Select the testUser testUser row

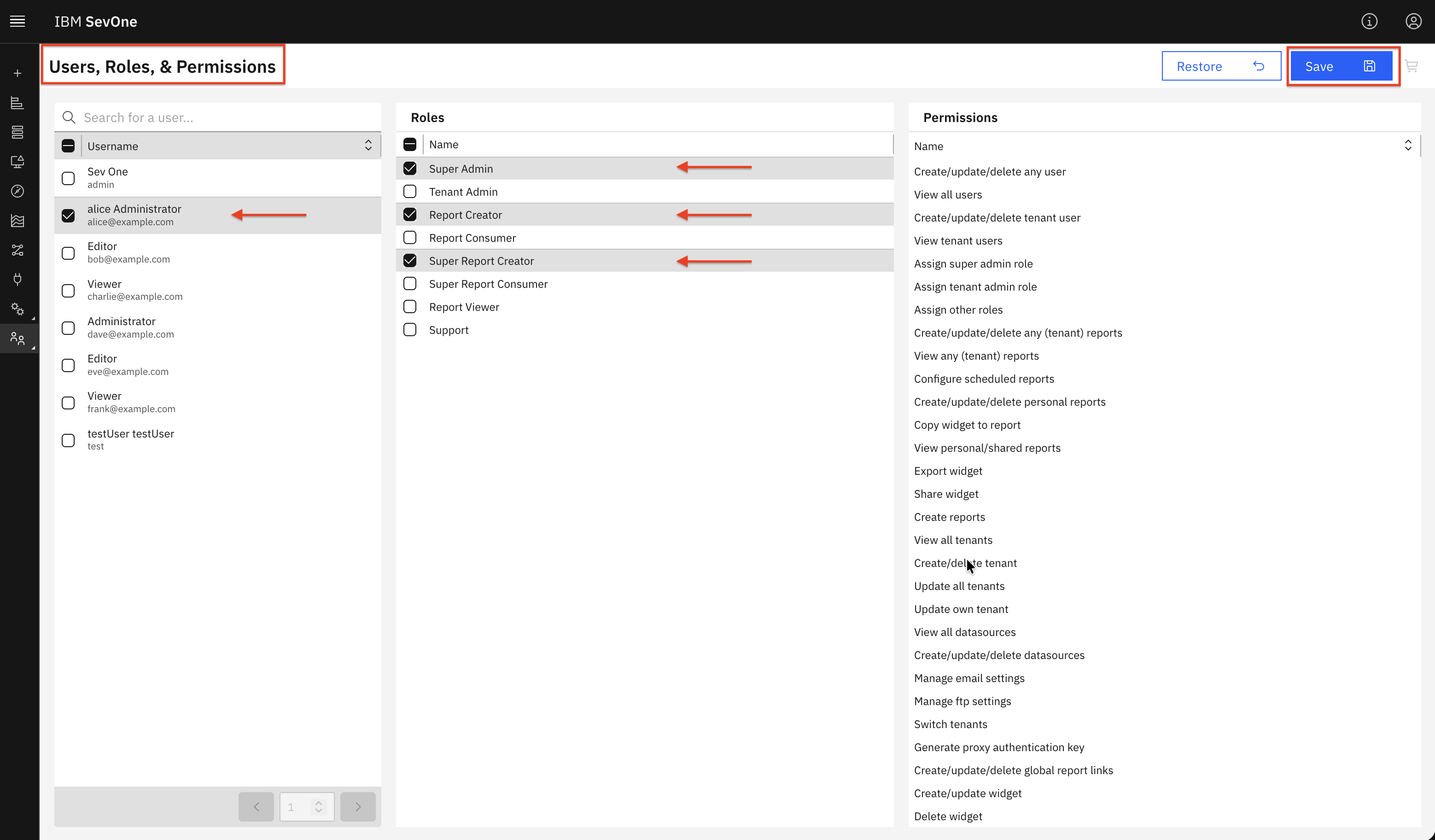tap(217, 440)
